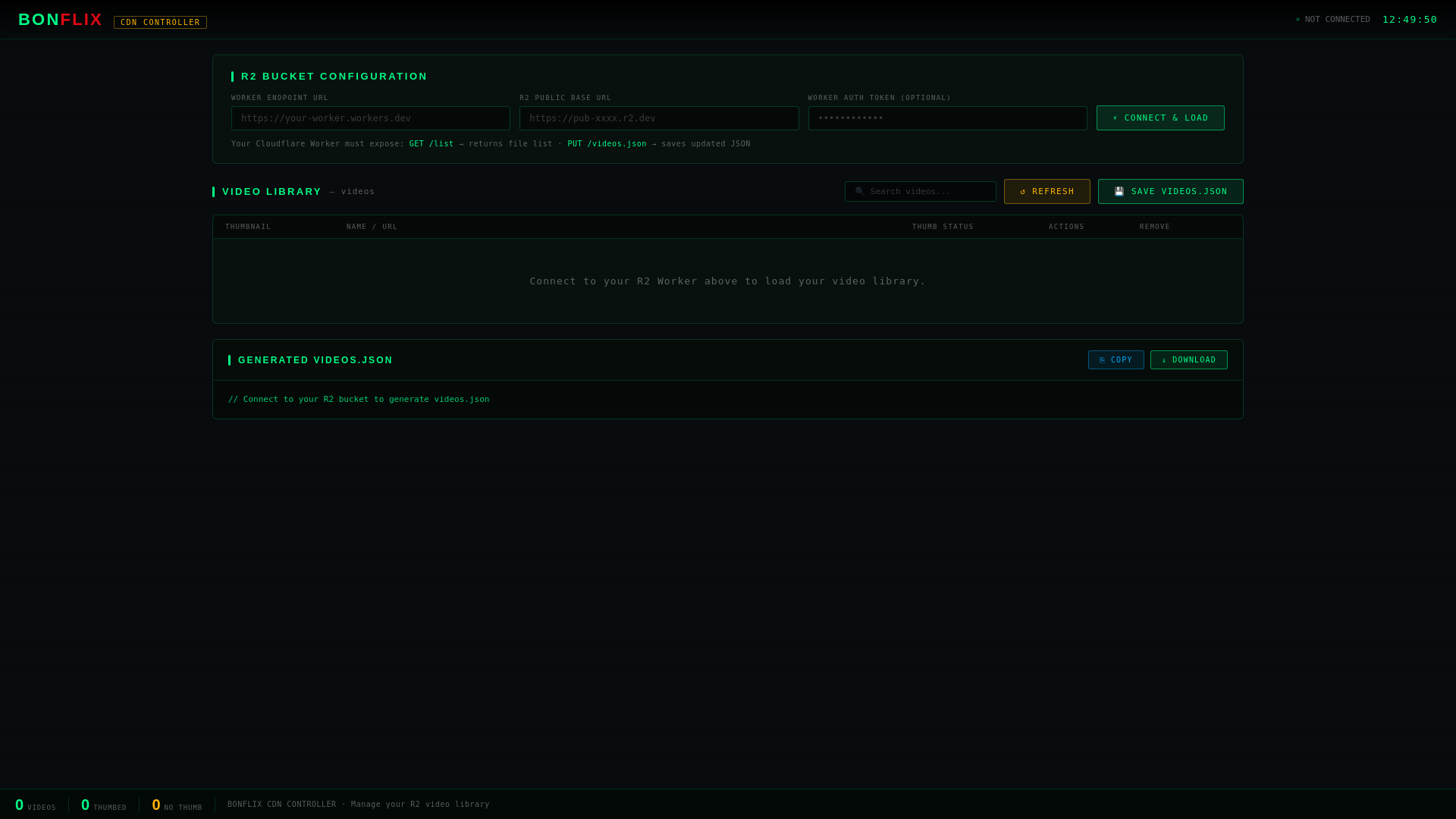
Task: Click the Connect & Load button
Action: click(1160, 118)
